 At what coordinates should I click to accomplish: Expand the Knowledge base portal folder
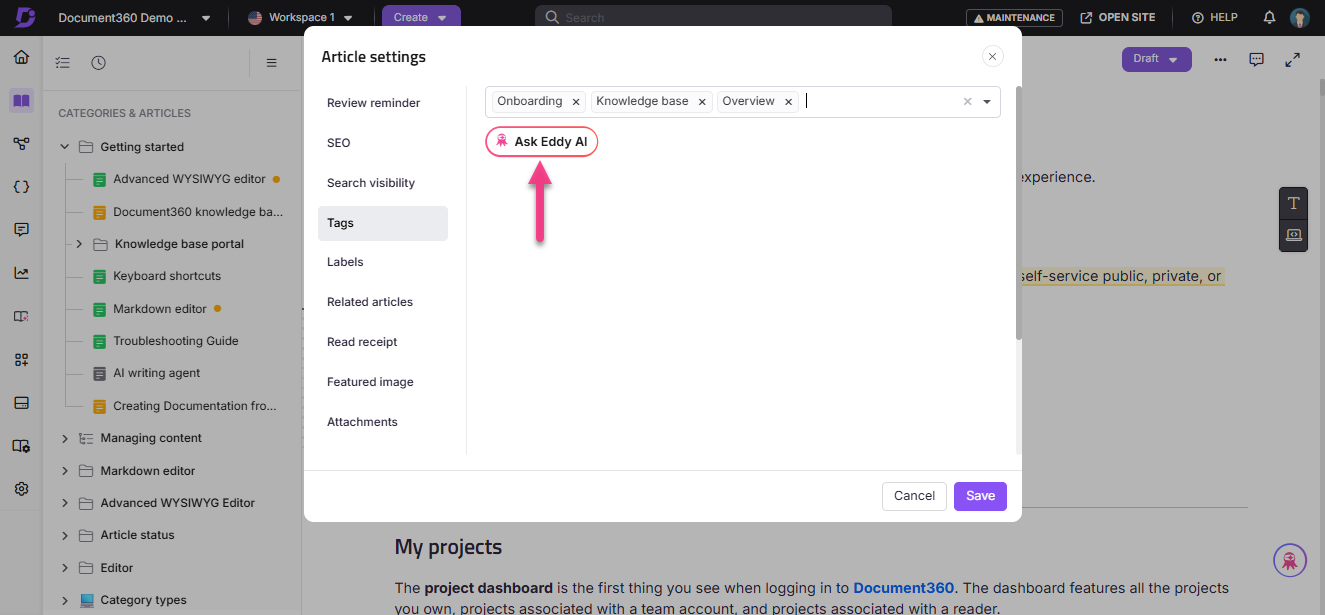[x=79, y=243]
